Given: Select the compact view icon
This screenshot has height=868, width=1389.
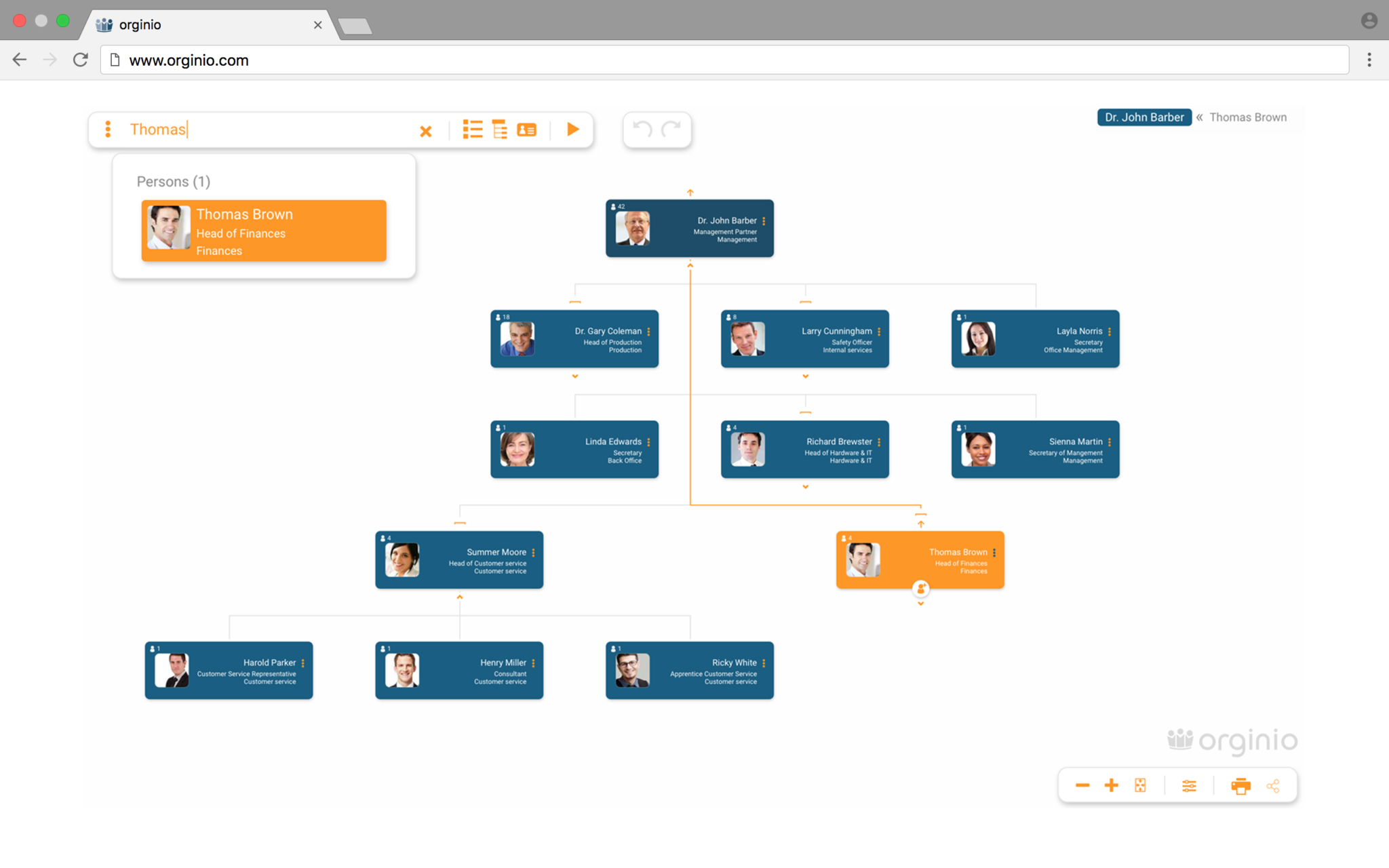Looking at the screenshot, I should [x=499, y=129].
